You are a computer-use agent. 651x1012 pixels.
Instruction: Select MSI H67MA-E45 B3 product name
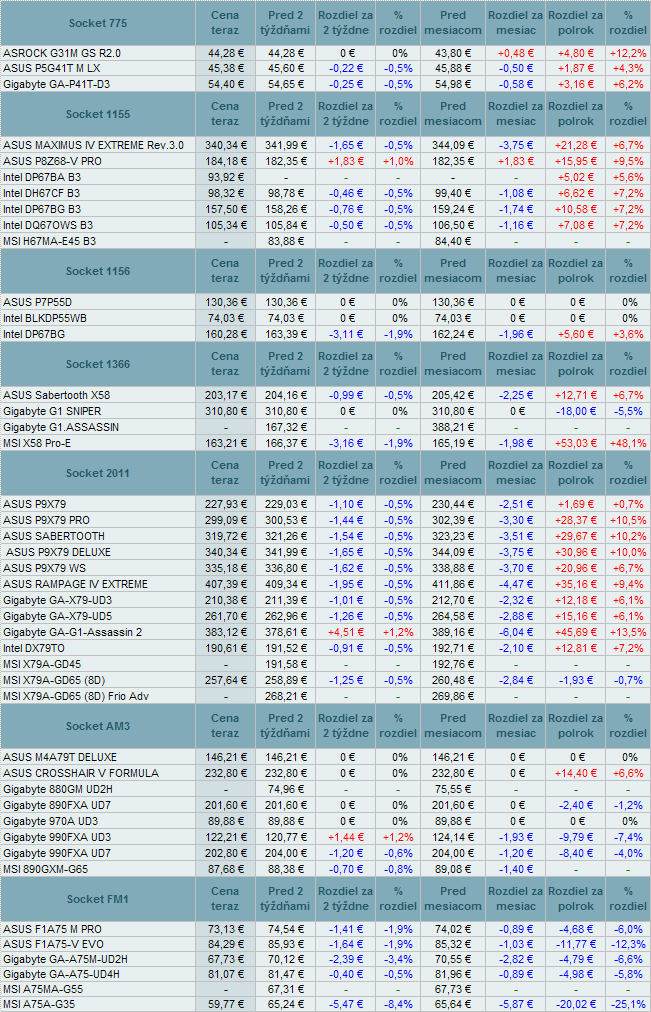pyautogui.click(x=50, y=241)
